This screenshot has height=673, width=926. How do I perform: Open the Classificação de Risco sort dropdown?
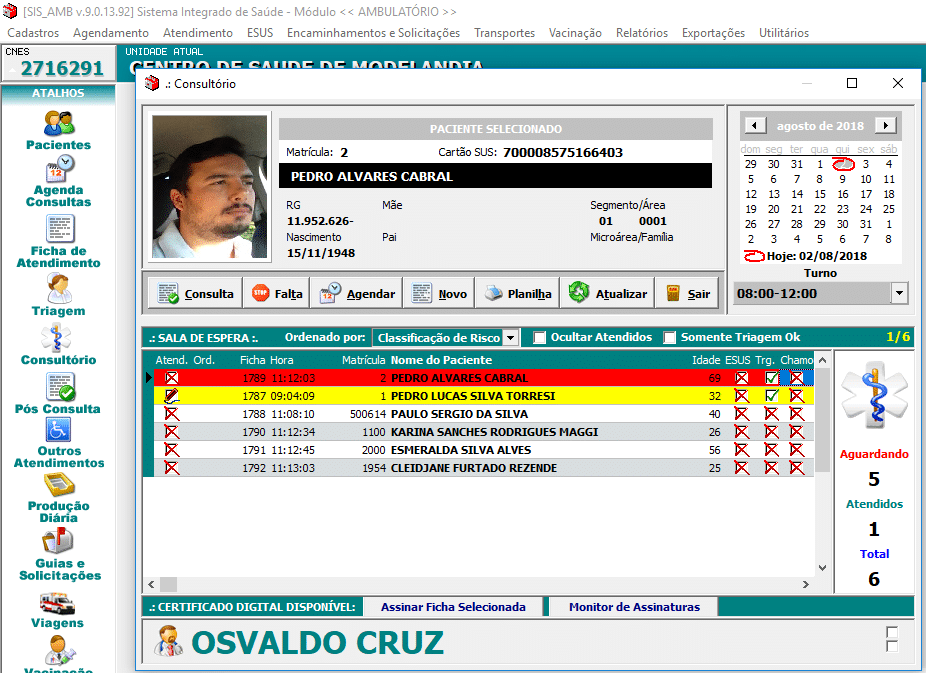pos(510,338)
